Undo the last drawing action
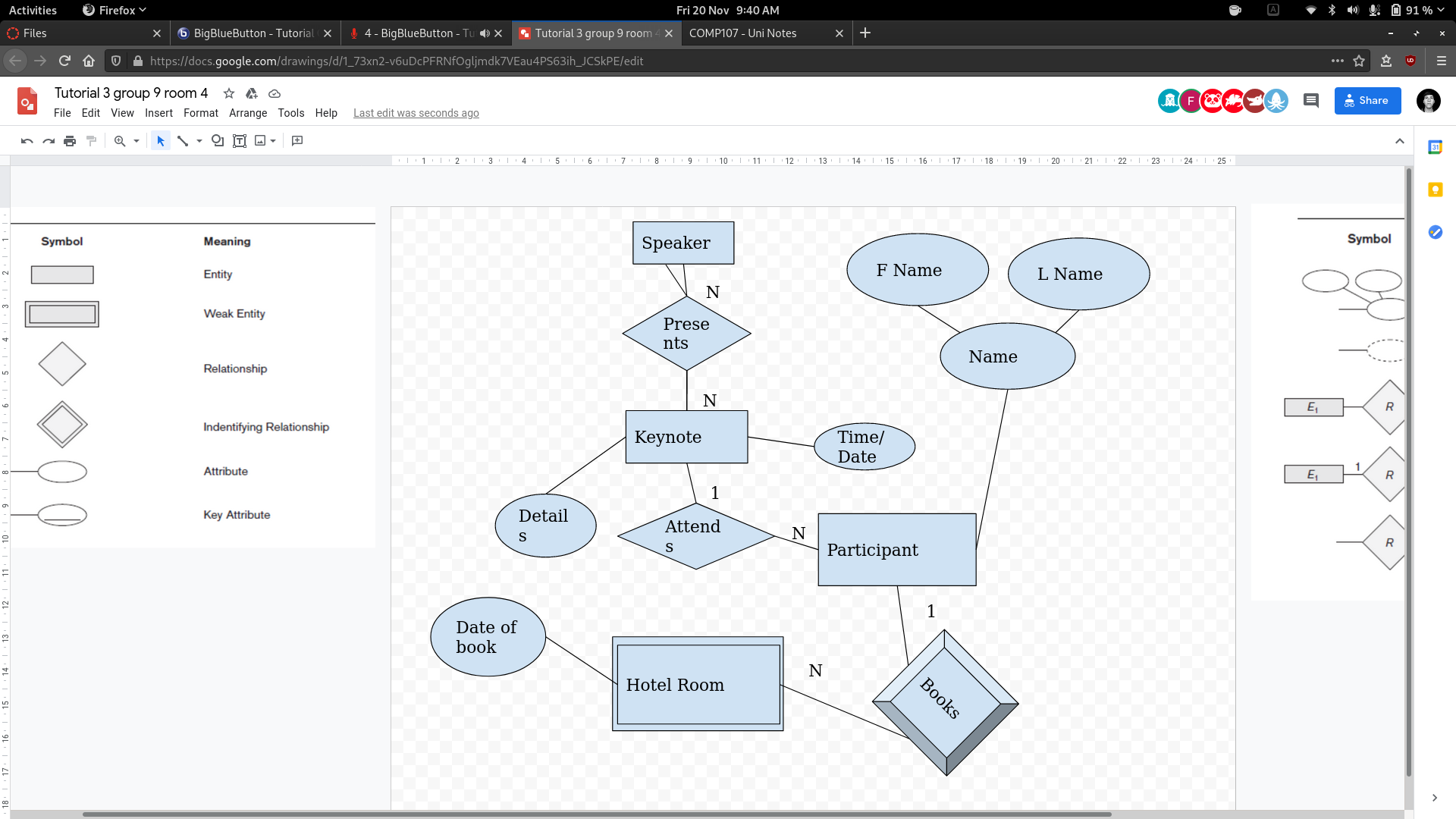This screenshot has width=1456, height=819. [27, 141]
